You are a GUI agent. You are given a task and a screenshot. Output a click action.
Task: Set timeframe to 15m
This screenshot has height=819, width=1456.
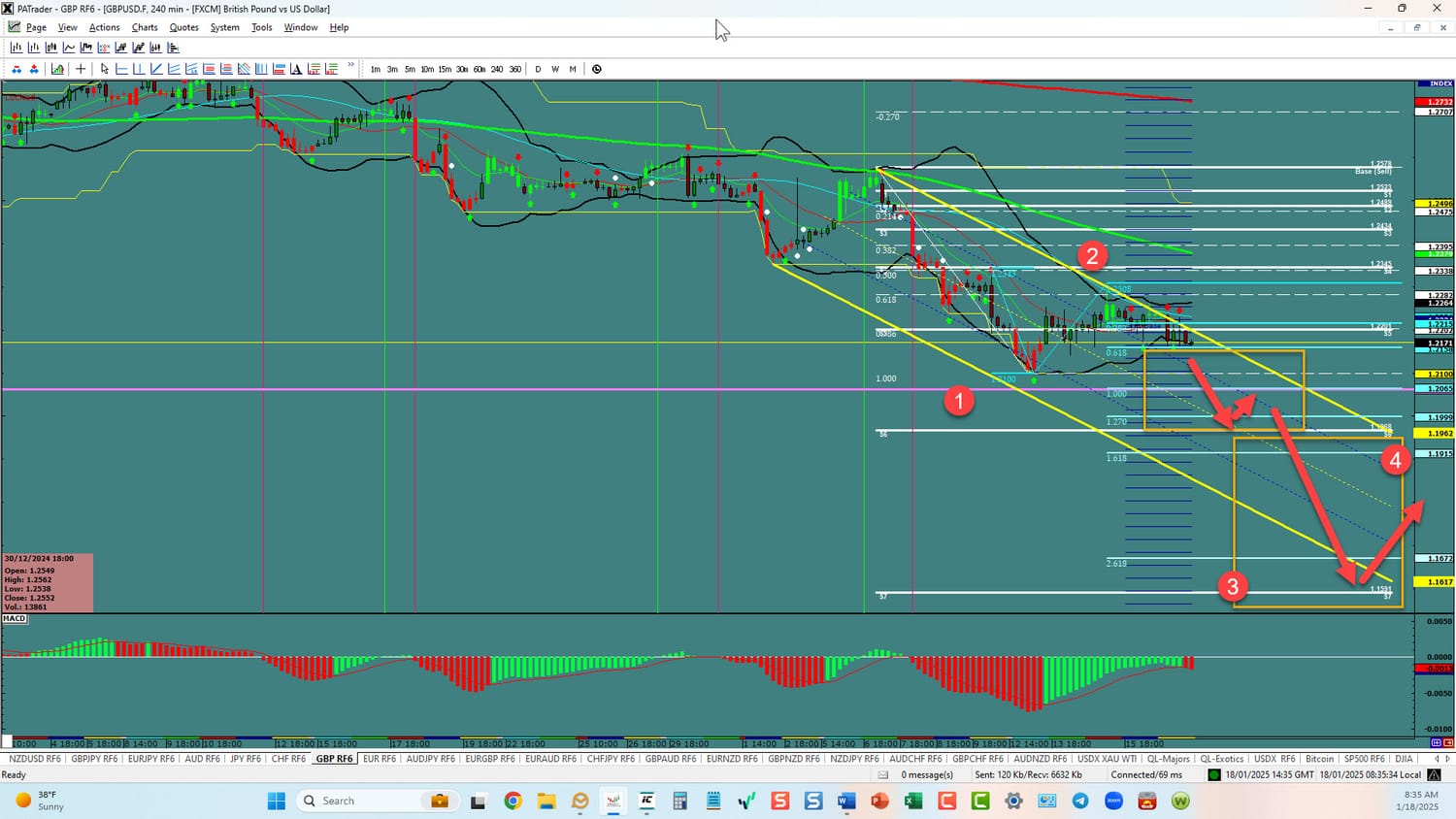tap(445, 69)
